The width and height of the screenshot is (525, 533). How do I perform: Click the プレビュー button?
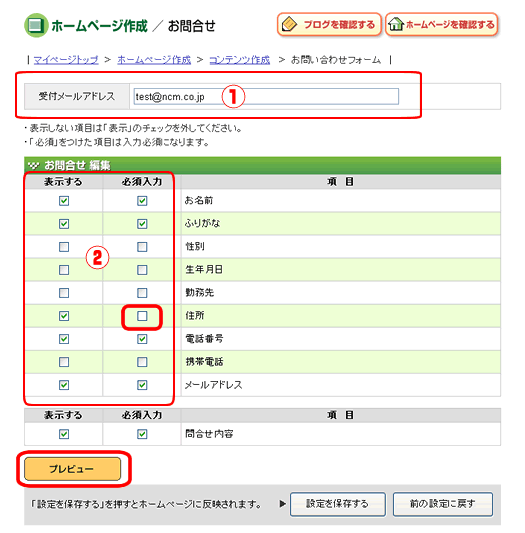[x=72, y=469]
